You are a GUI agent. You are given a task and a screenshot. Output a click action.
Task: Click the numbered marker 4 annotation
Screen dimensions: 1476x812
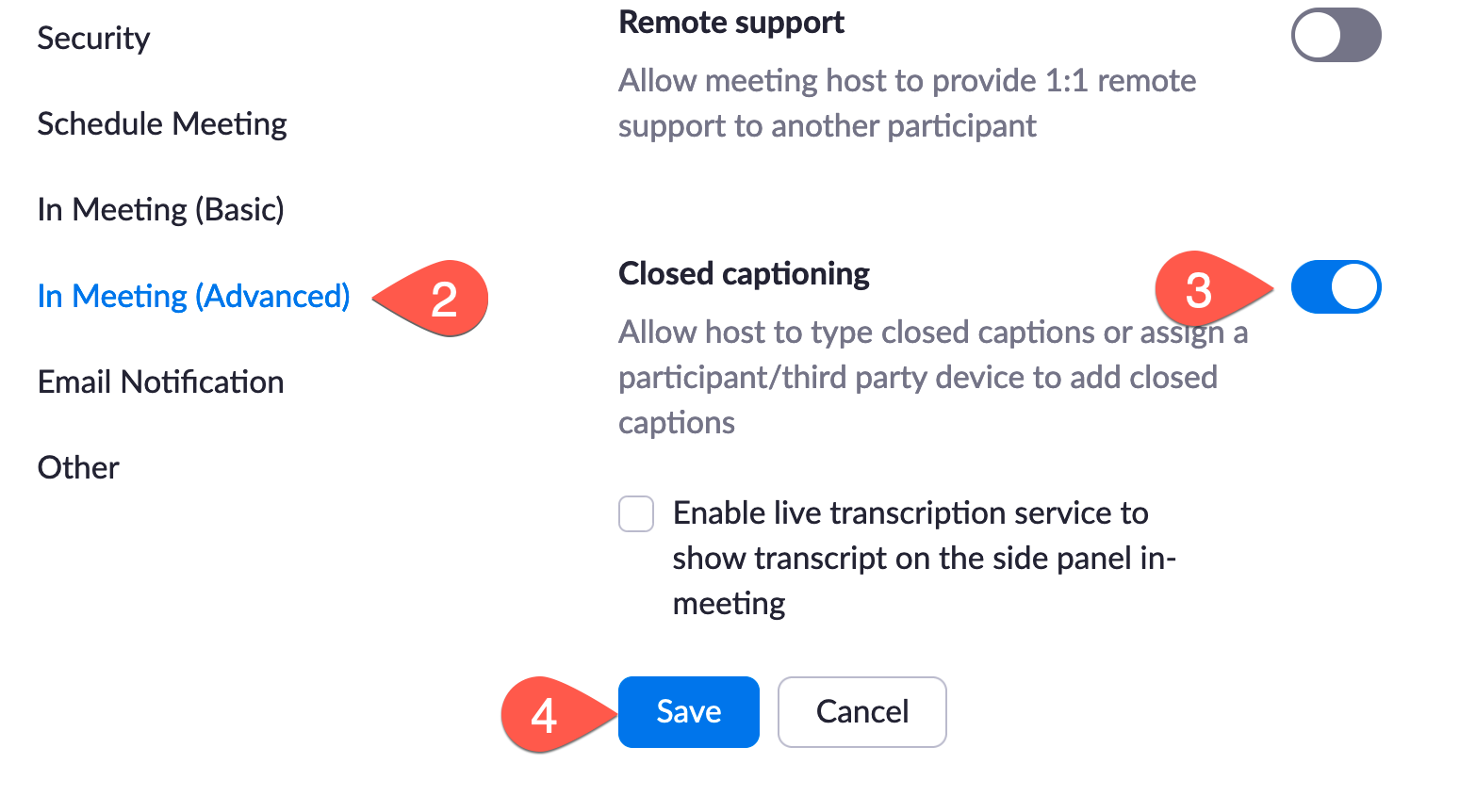(546, 716)
